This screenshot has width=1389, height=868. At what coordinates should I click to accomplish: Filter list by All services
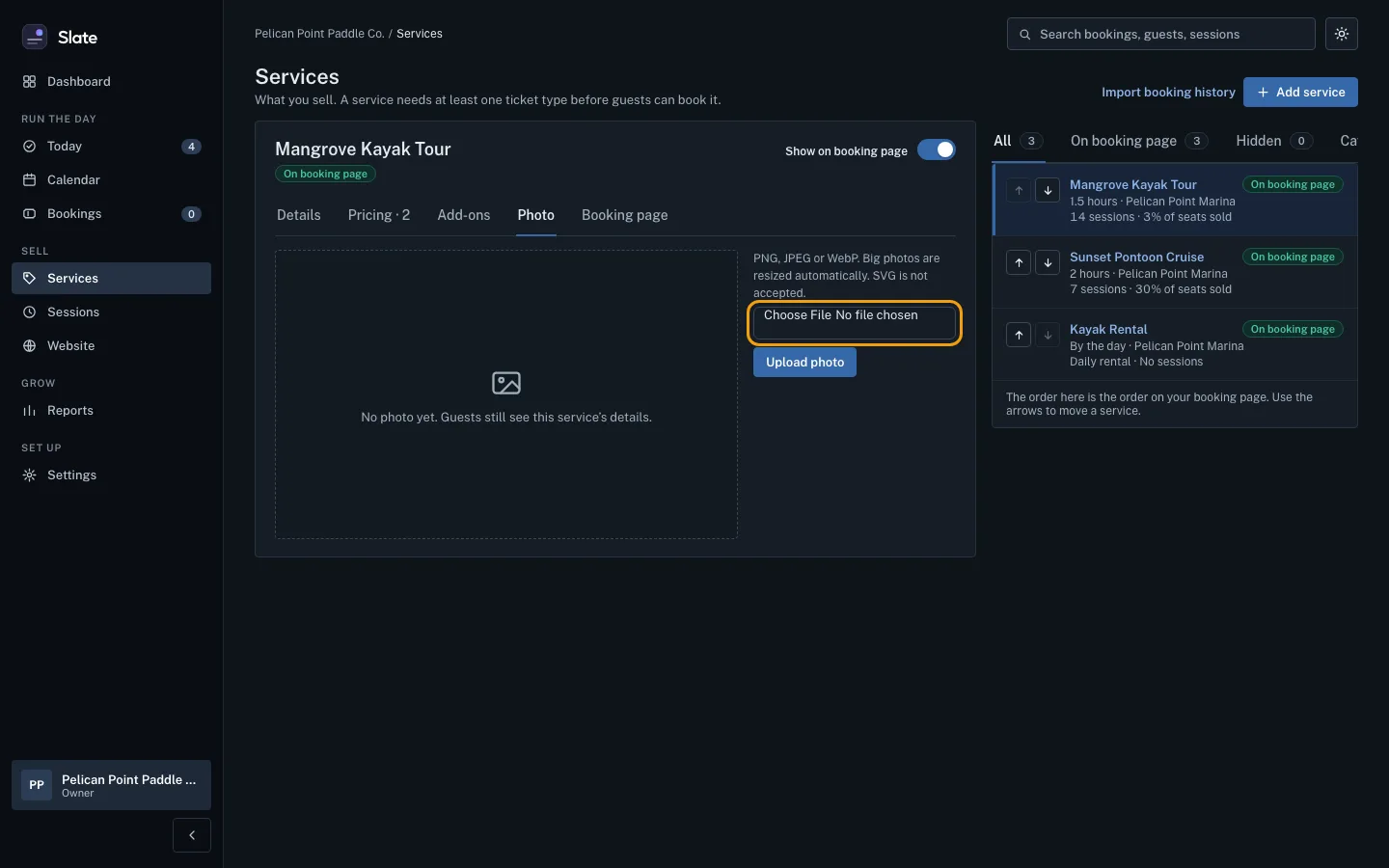[1019, 141]
